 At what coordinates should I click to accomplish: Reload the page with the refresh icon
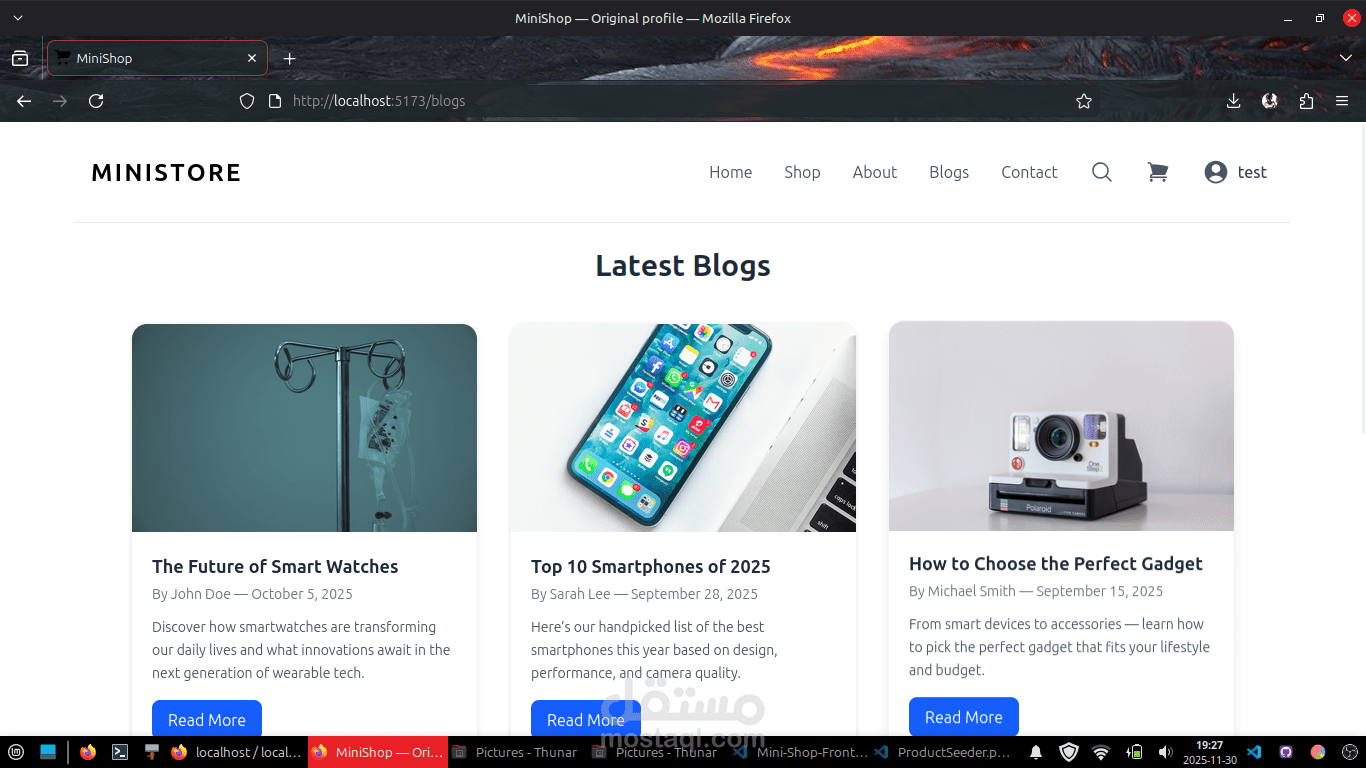tap(96, 101)
